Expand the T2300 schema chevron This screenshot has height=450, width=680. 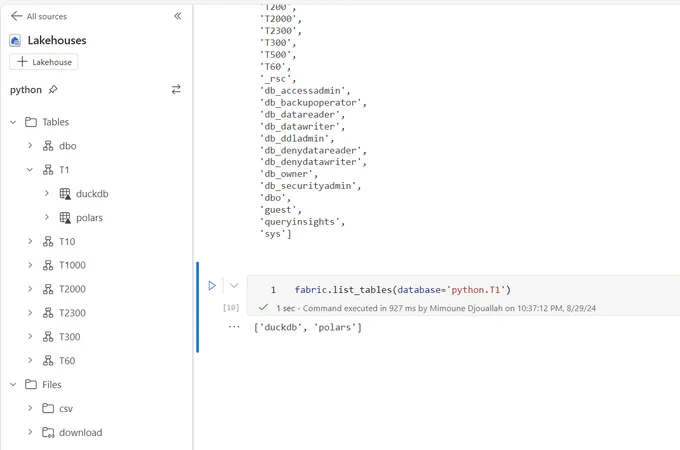click(x=30, y=313)
